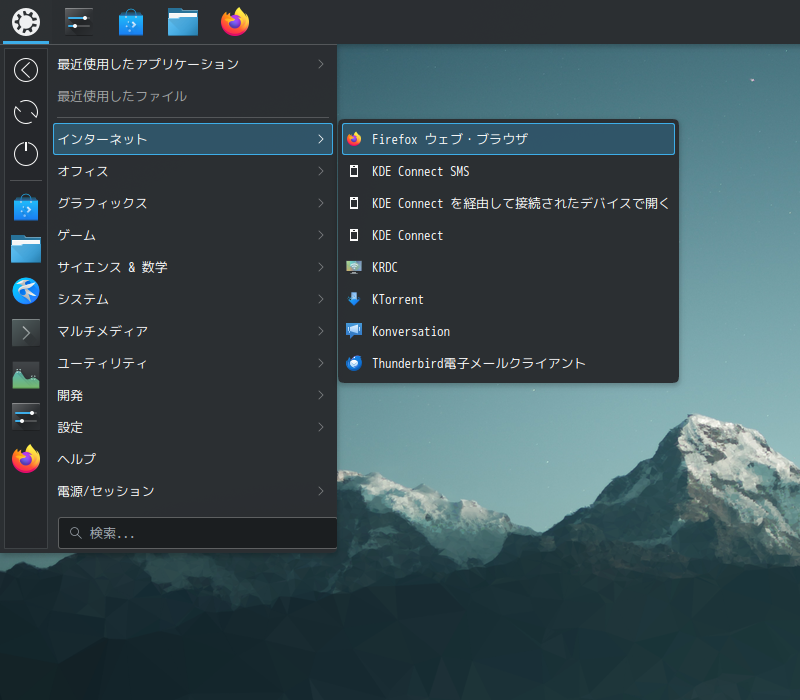Screen dimensions: 800x700
Task: Click the back arrow (logout) sidebar icon
Action: [x=26, y=70]
